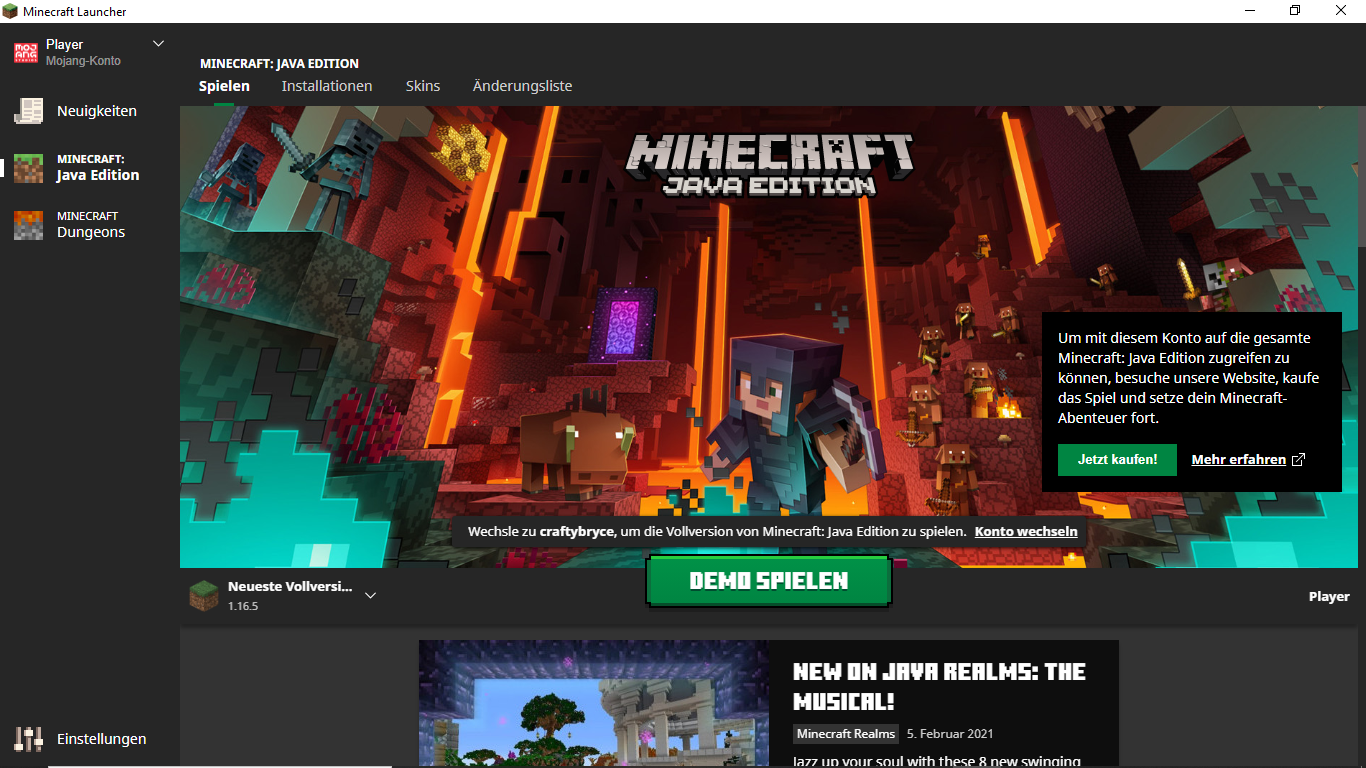This screenshot has width=1366, height=768.
Task: Open the Neueste Vollversion 1.16.5 selector
Action: 289,596
